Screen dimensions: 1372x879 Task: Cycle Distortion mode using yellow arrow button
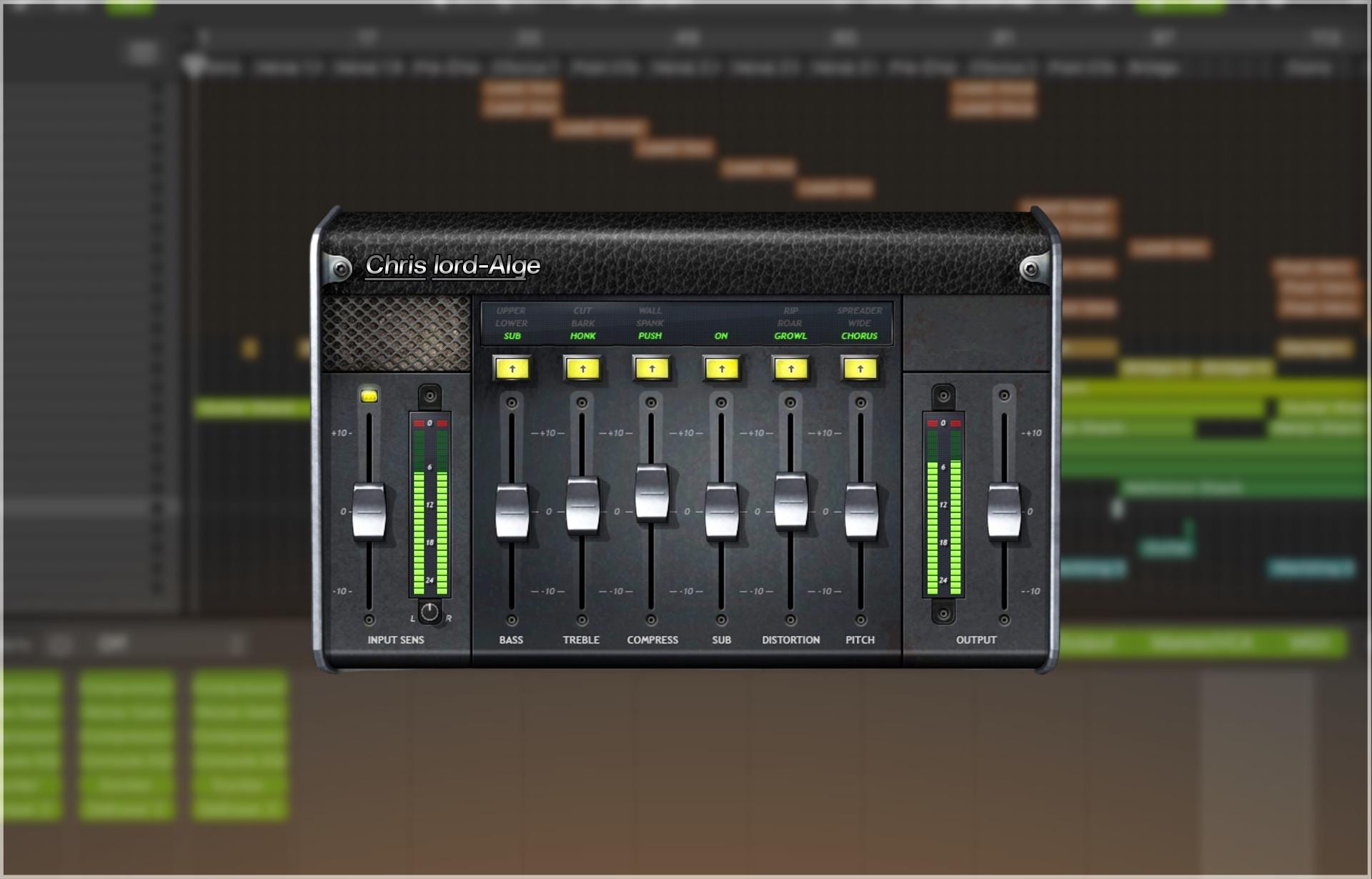coord(791,369)
